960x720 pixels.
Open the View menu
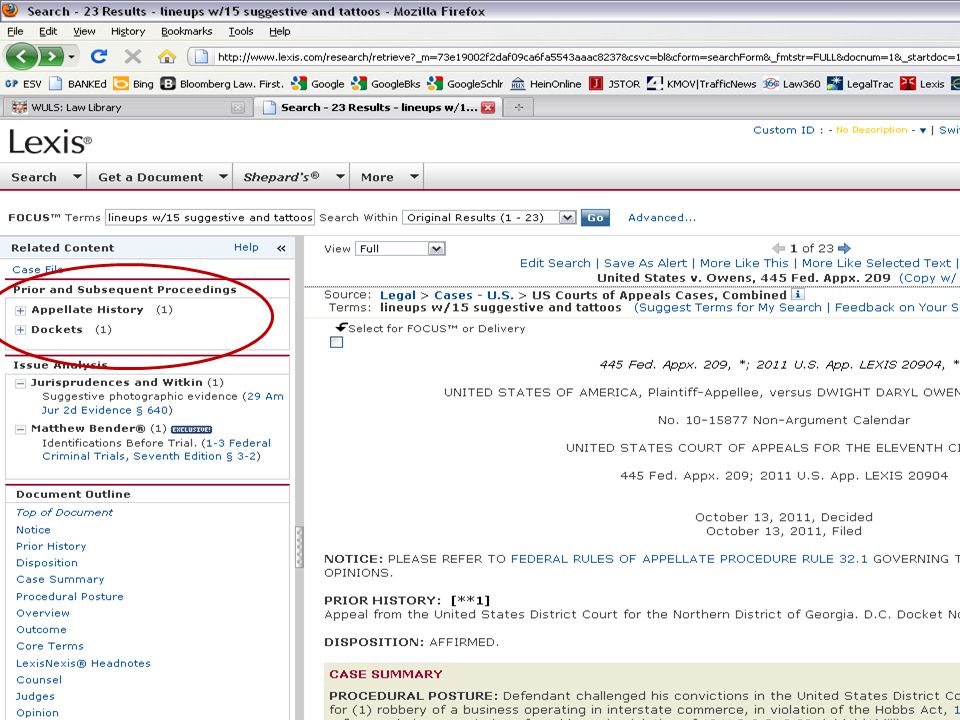[84, 31]
